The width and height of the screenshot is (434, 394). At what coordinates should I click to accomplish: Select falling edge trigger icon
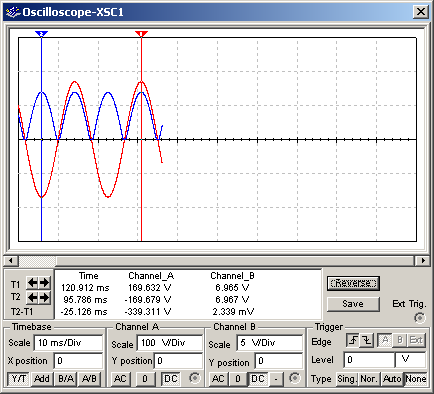pyautogui.click(x=367, y=340)
